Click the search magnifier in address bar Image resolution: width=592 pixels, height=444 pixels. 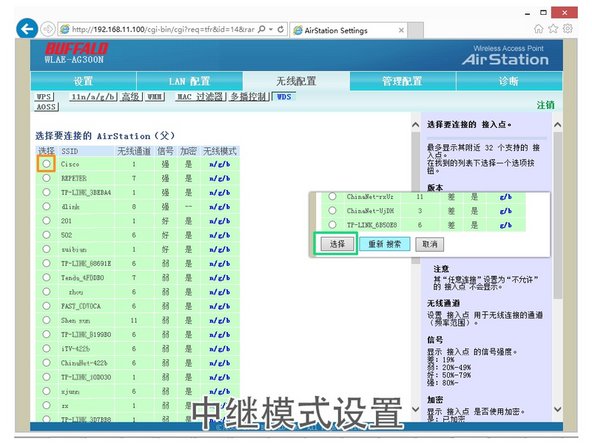click(262, 29)
